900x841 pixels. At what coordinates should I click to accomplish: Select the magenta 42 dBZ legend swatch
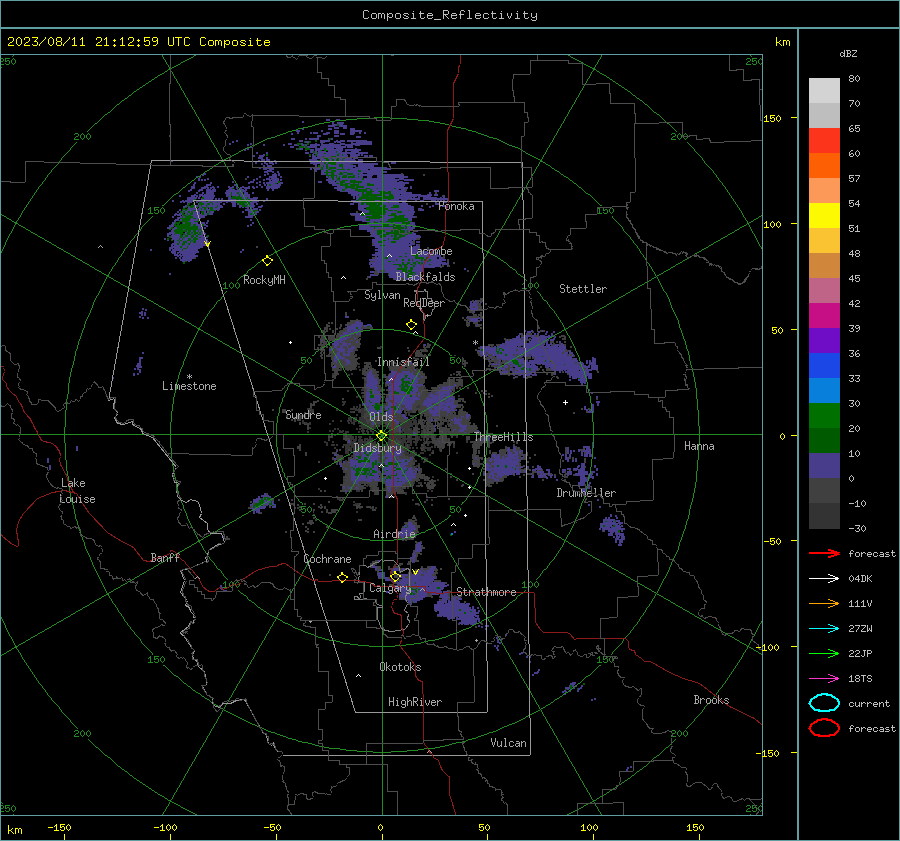tap(824, 315)
